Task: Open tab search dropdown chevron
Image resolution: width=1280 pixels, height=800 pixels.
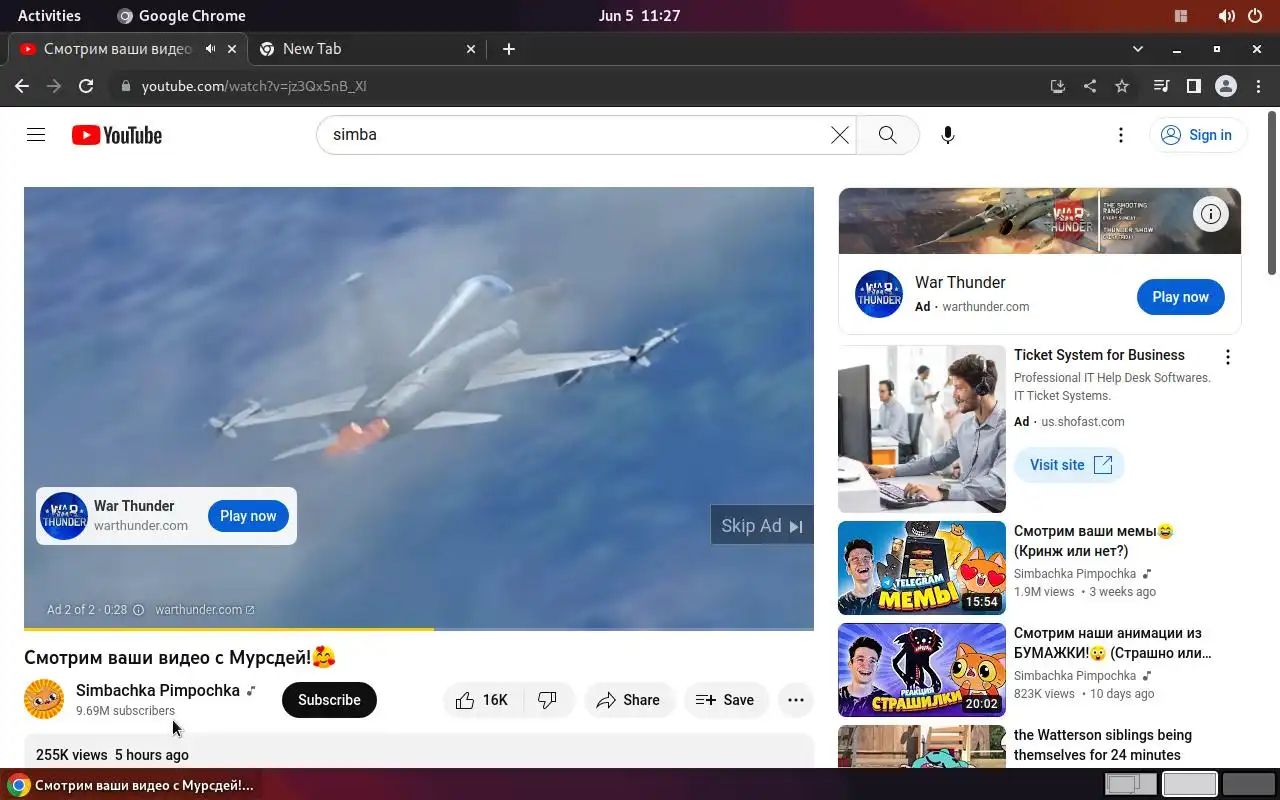Action: (1137, 49)
